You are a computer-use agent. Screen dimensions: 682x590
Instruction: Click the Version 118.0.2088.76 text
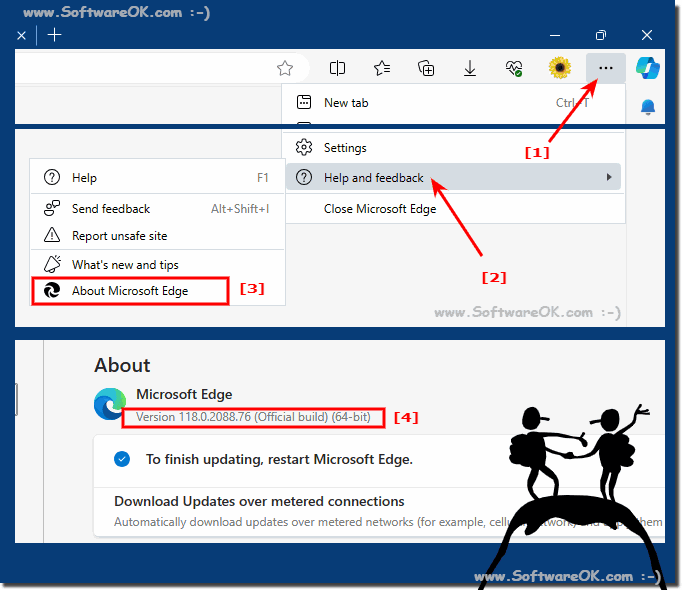pyautogui.click(x=253, y=417)
